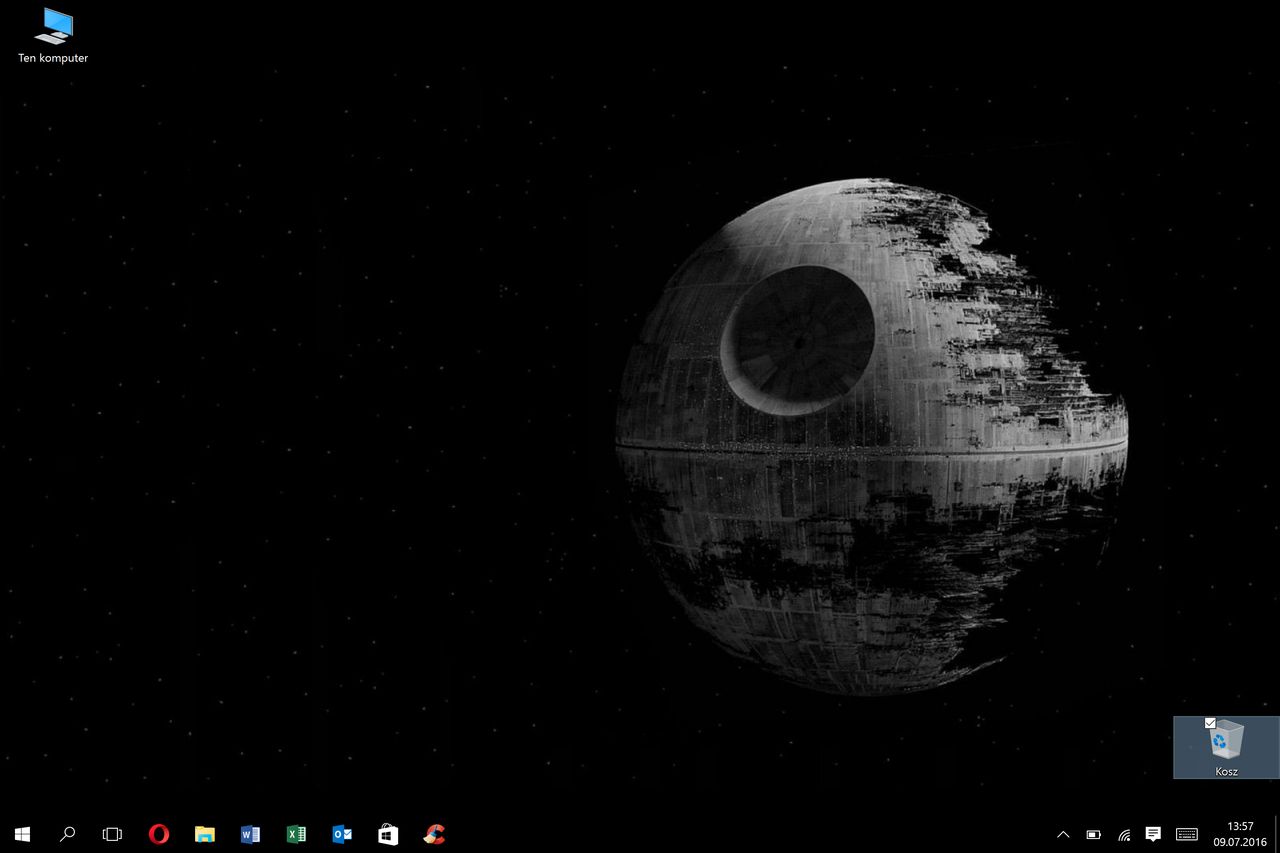
Task: Launch Microsoft Word from taskbar
Action: [250, 834]
